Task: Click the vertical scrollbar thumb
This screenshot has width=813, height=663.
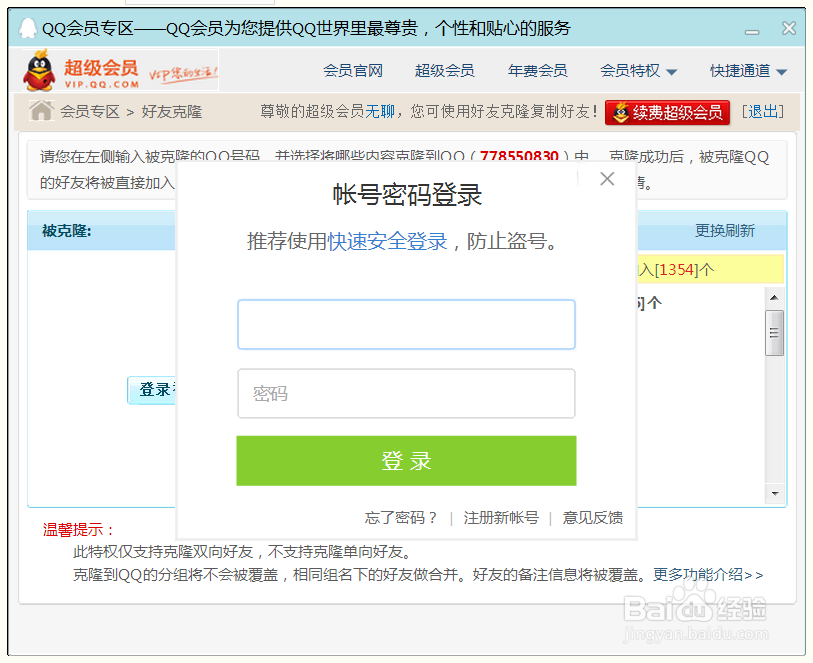Action: [x=774, y=333]
